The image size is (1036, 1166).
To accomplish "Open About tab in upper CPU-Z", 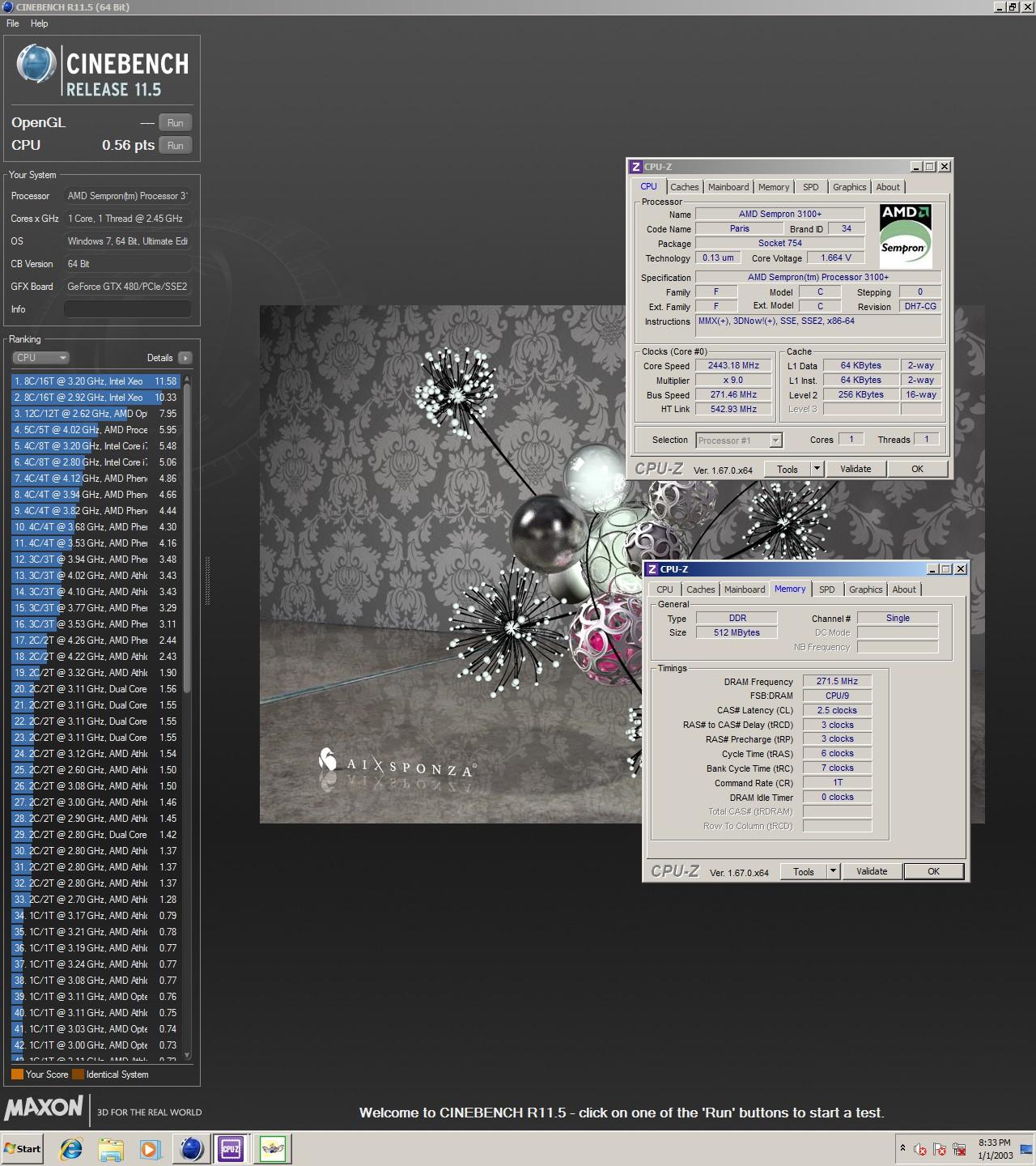I will click(888, 187).
